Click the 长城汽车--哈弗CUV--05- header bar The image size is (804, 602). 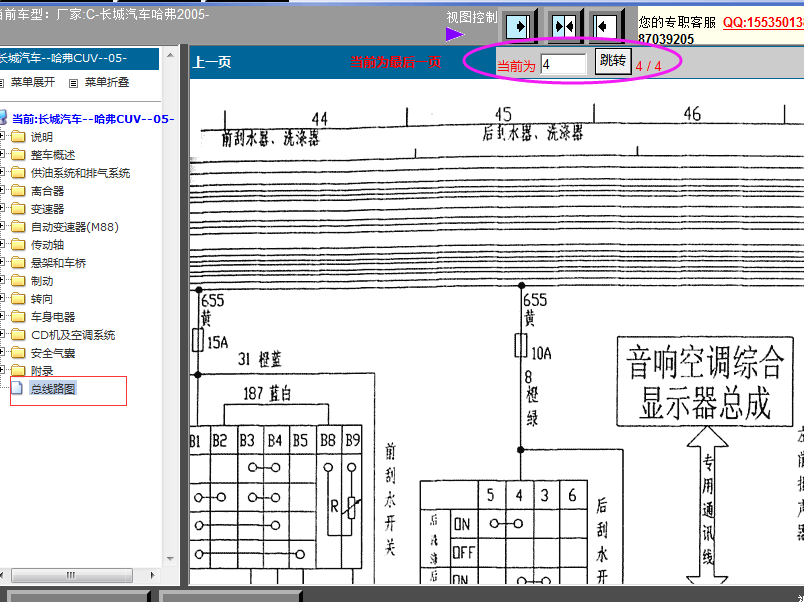pos(79,58)
